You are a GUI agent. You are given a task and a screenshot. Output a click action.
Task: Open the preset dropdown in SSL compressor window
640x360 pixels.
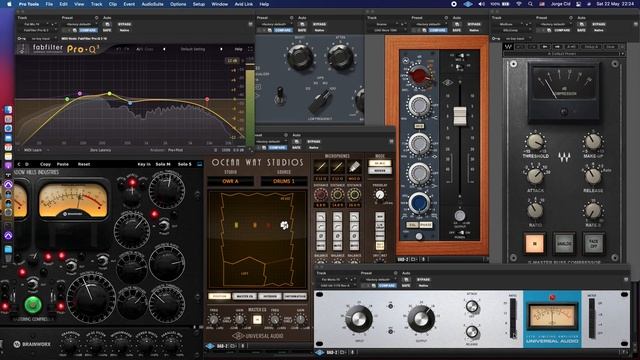(555, 24)
